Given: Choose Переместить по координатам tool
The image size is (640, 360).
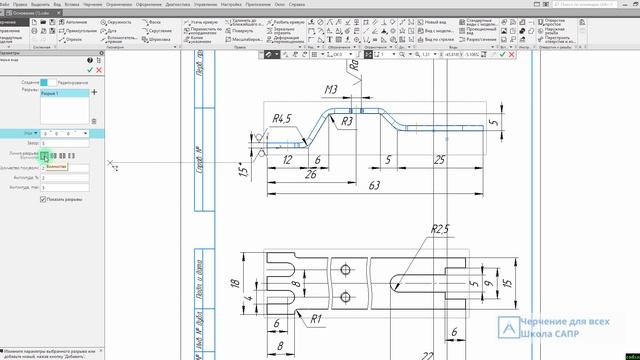Looking at the screenshot, I should pos(203,31).
